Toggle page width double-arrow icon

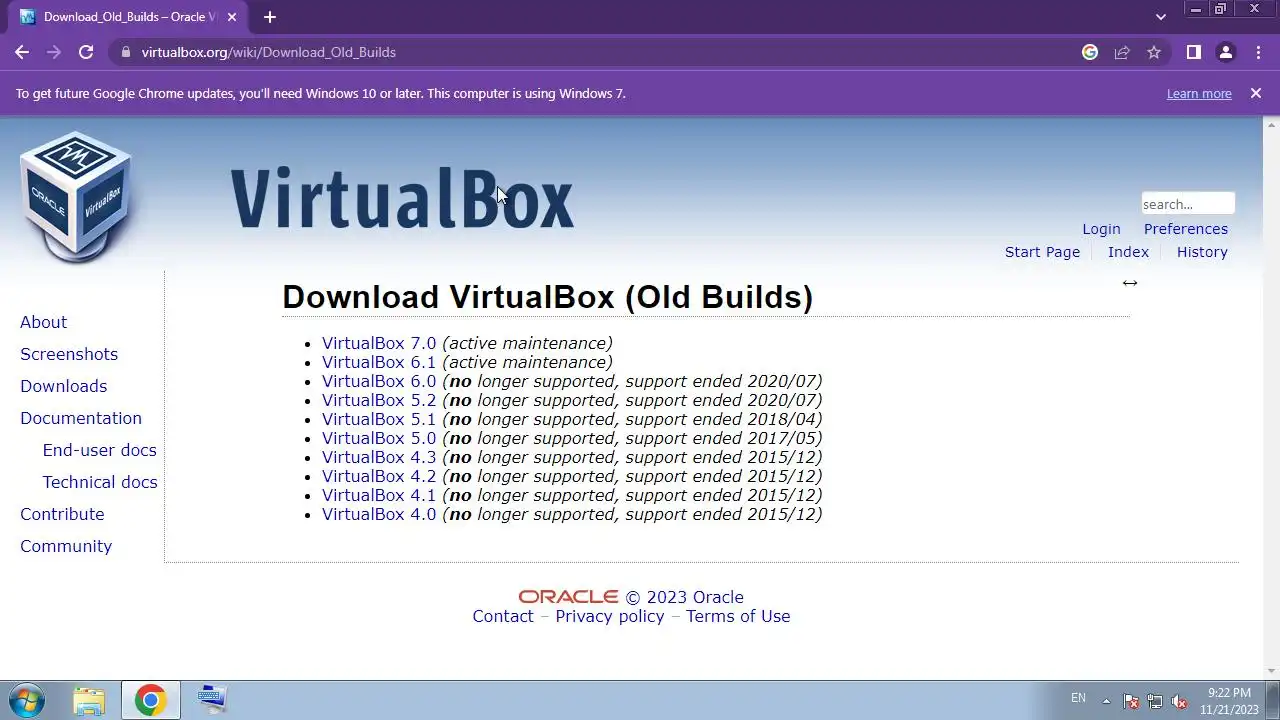(1130, 283)
